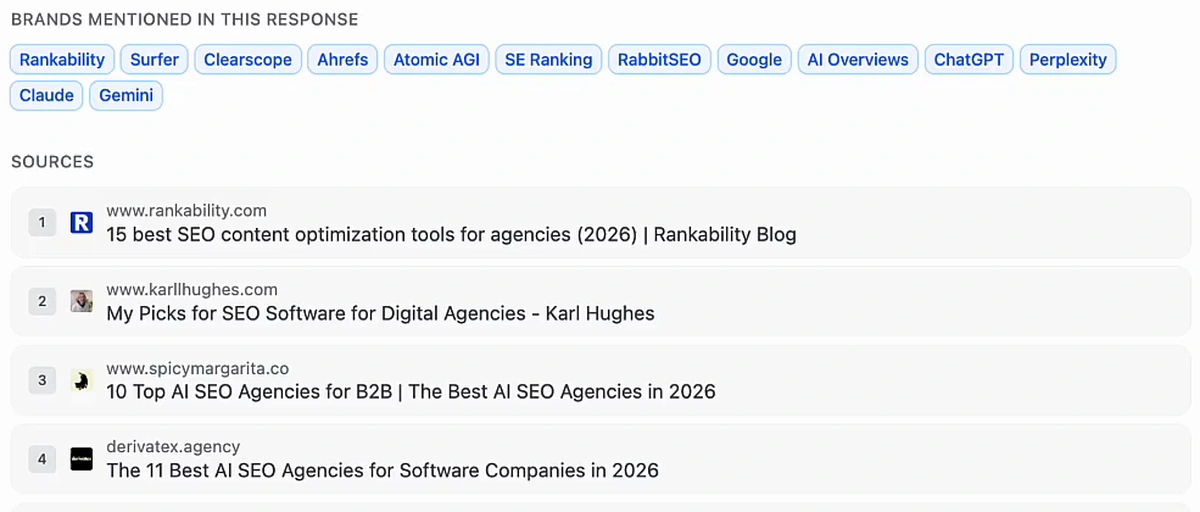Screen dimensions: 1200x512
Task: Click the Atomic AGI brand tag
Action: 437,59
